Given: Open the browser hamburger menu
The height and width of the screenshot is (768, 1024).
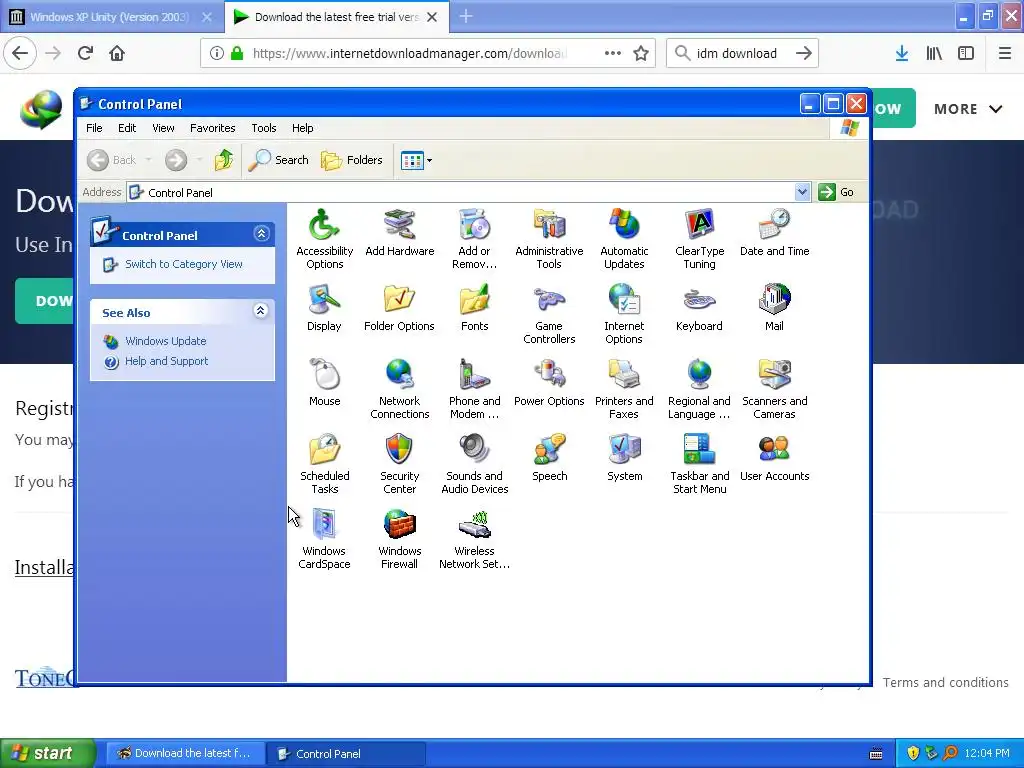Looking at the screenshot, I should tap(1004, 54).
